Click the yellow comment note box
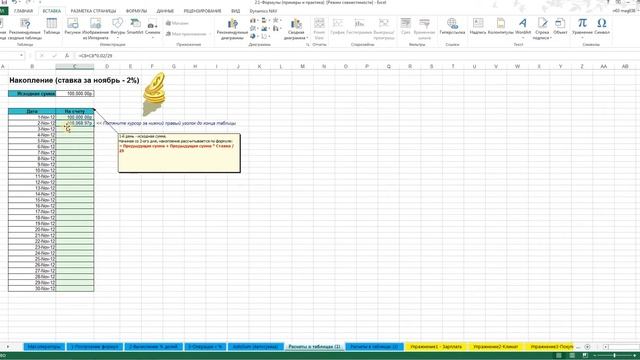Screen dimensions: 640x360 [x=179, y=153]
